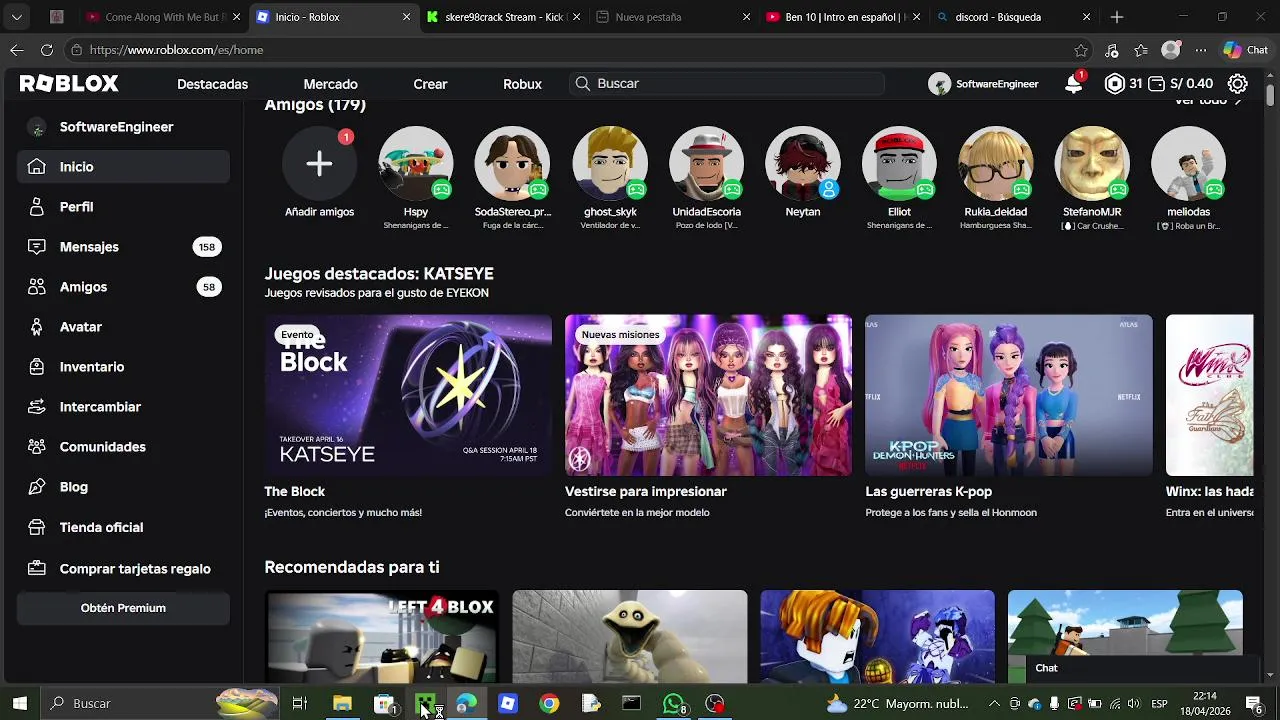Reload the page with browser refresh icon
This screenshot has height=720, width=1280.
click(x=47, y=50)
